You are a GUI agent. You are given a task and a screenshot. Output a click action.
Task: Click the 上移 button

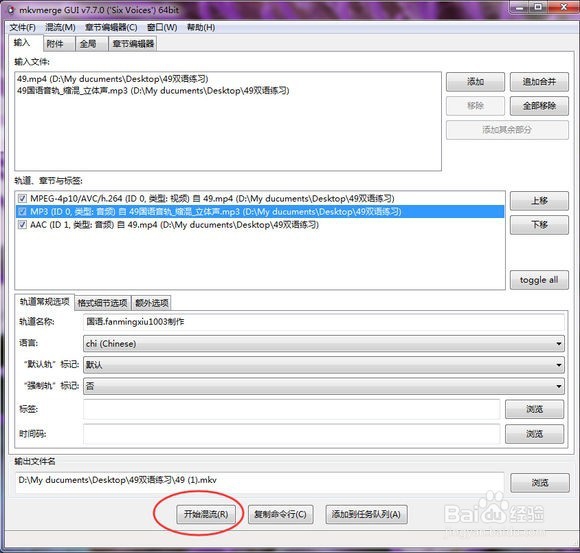539,201
